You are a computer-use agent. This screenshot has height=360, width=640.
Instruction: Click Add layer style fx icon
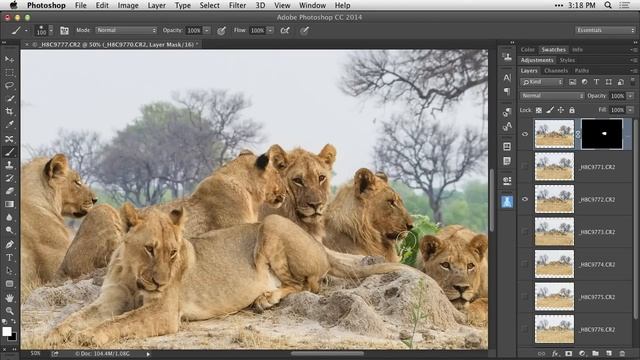coord(555,353)
